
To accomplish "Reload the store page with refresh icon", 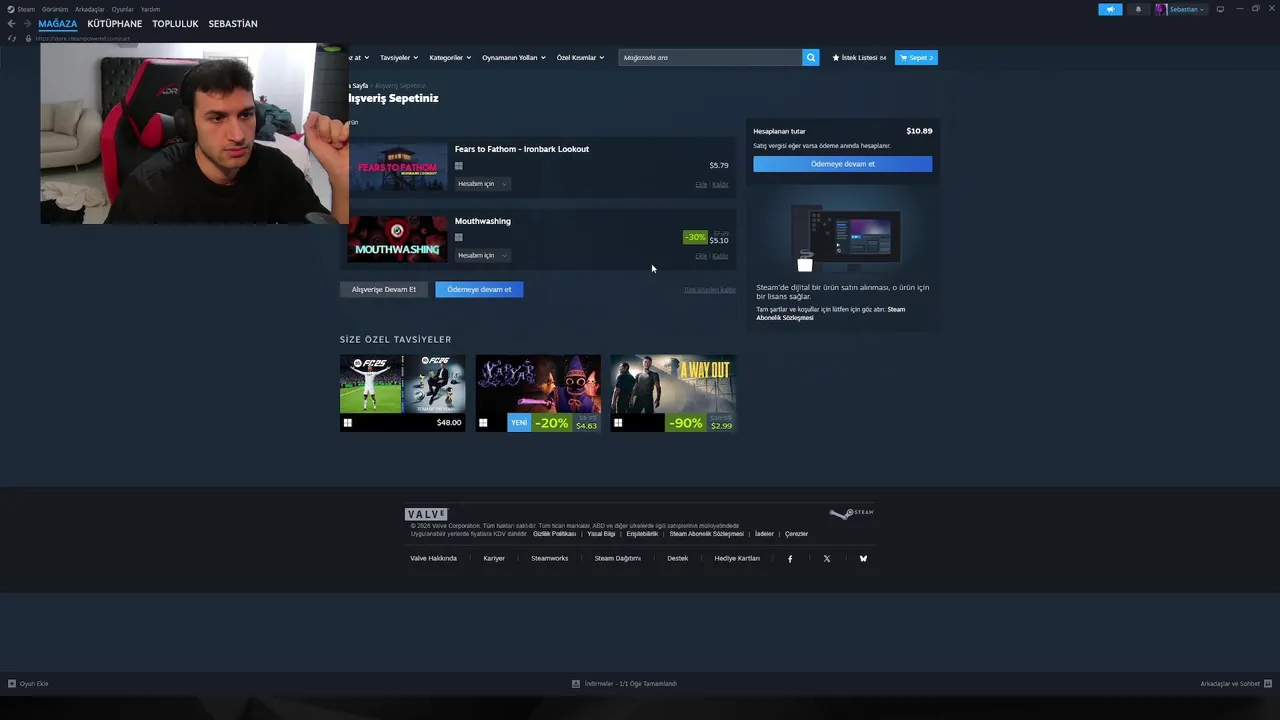I will 11,38.
